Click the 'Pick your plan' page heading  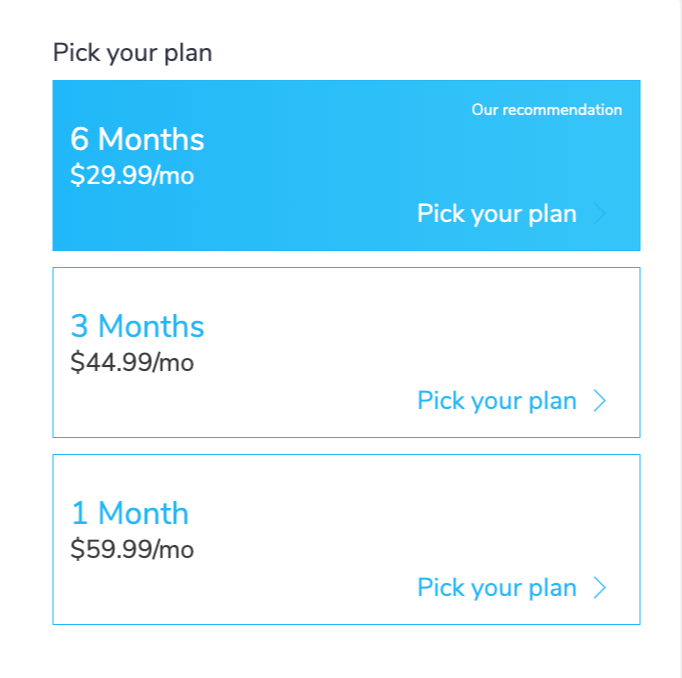pyautogui.click(x=132, y=52)
